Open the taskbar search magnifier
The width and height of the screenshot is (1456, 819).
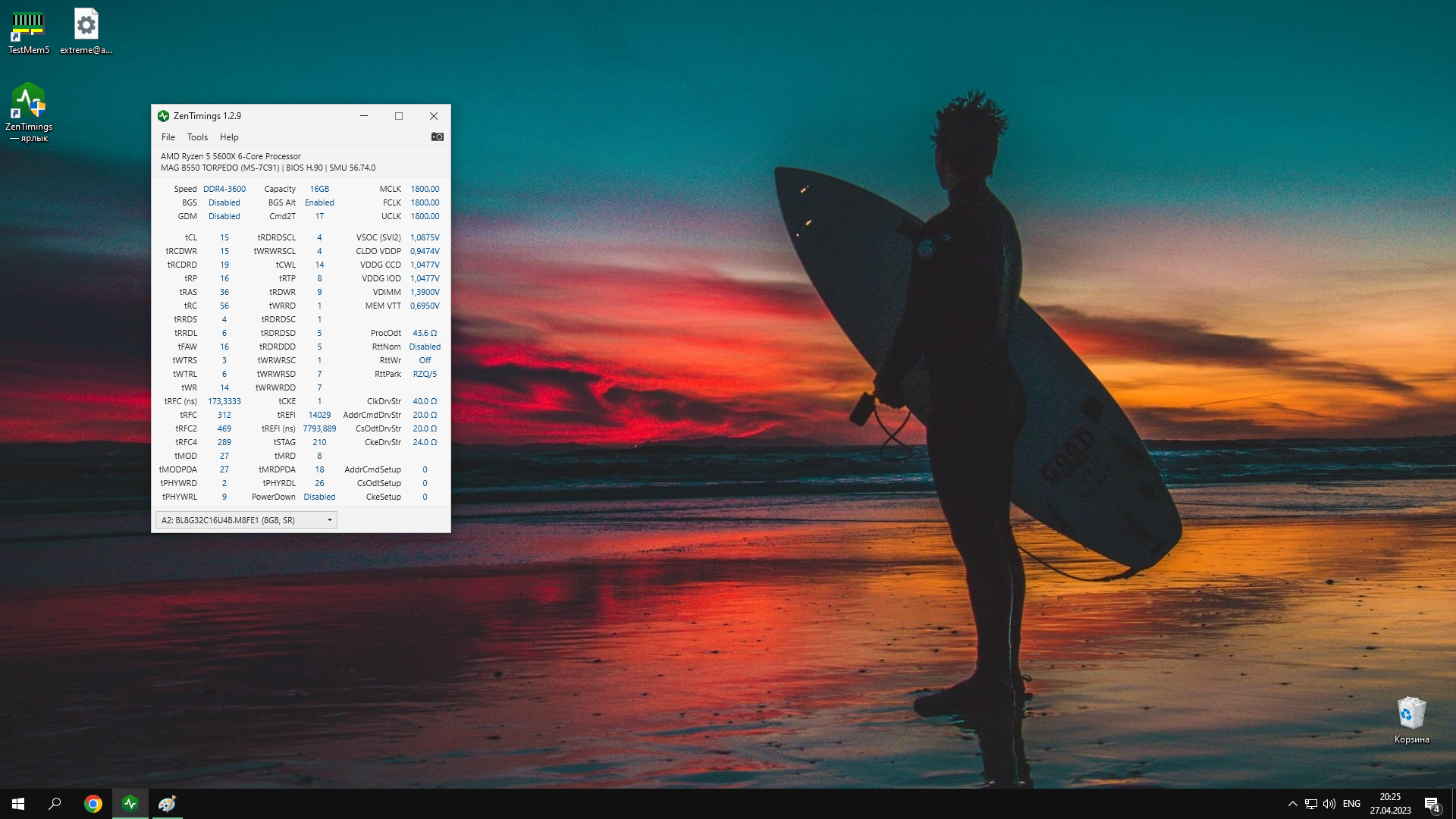(x=55, y=804)
